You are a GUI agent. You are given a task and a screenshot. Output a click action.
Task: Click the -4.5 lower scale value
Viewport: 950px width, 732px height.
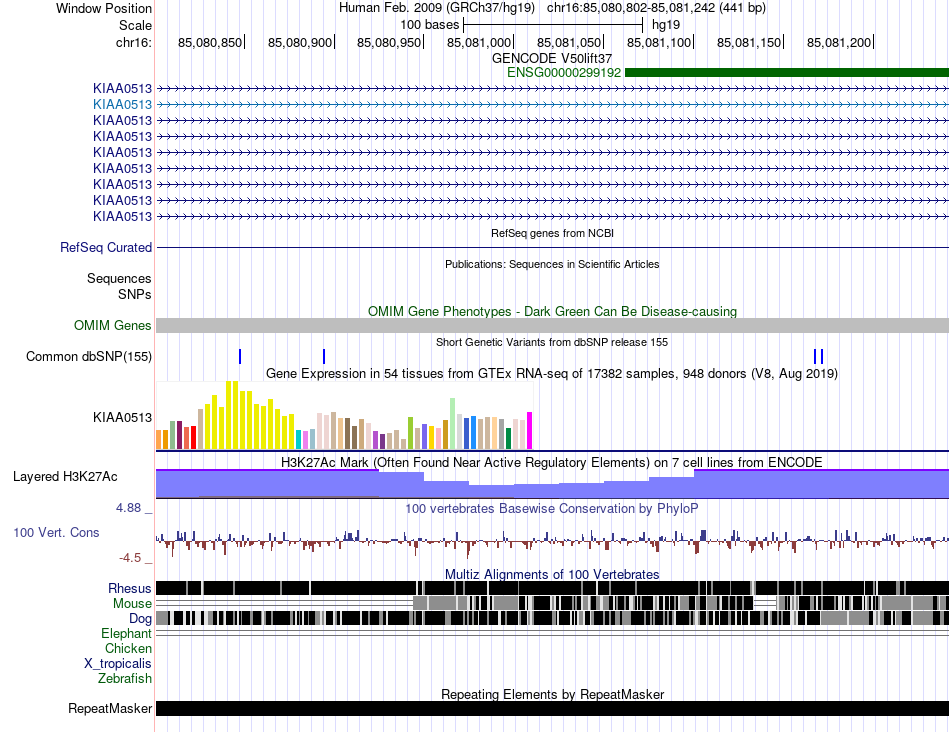point(130,557)
